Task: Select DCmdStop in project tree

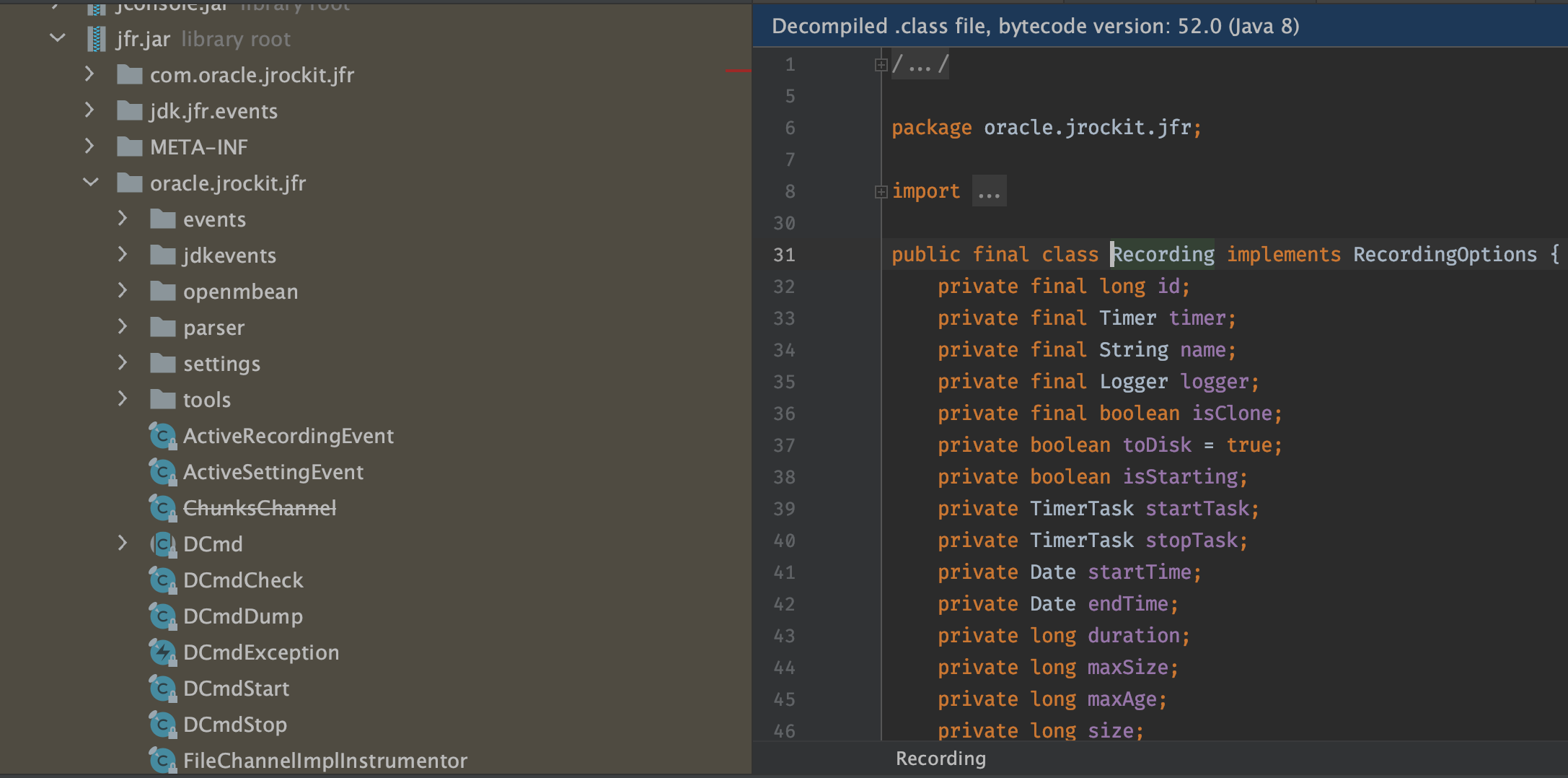Action: 235,725
